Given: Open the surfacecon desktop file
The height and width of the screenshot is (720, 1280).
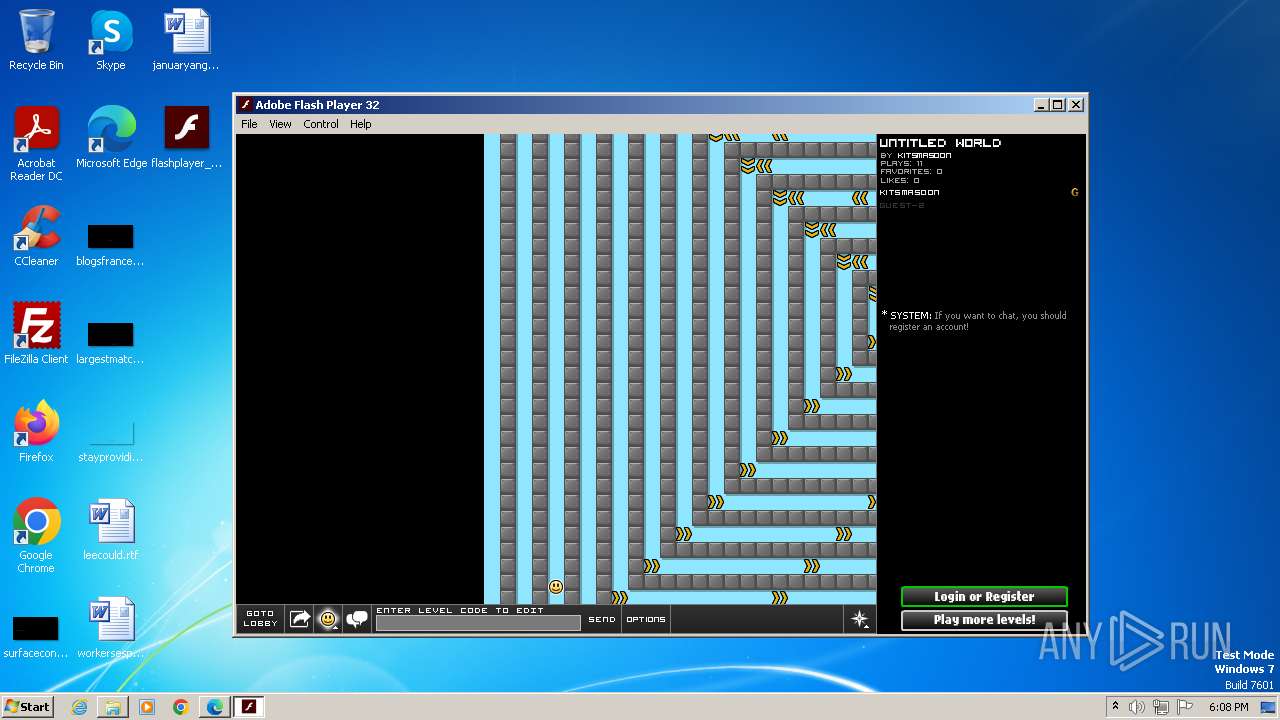Looking at the screenshot, I should [x=36, y=638].
